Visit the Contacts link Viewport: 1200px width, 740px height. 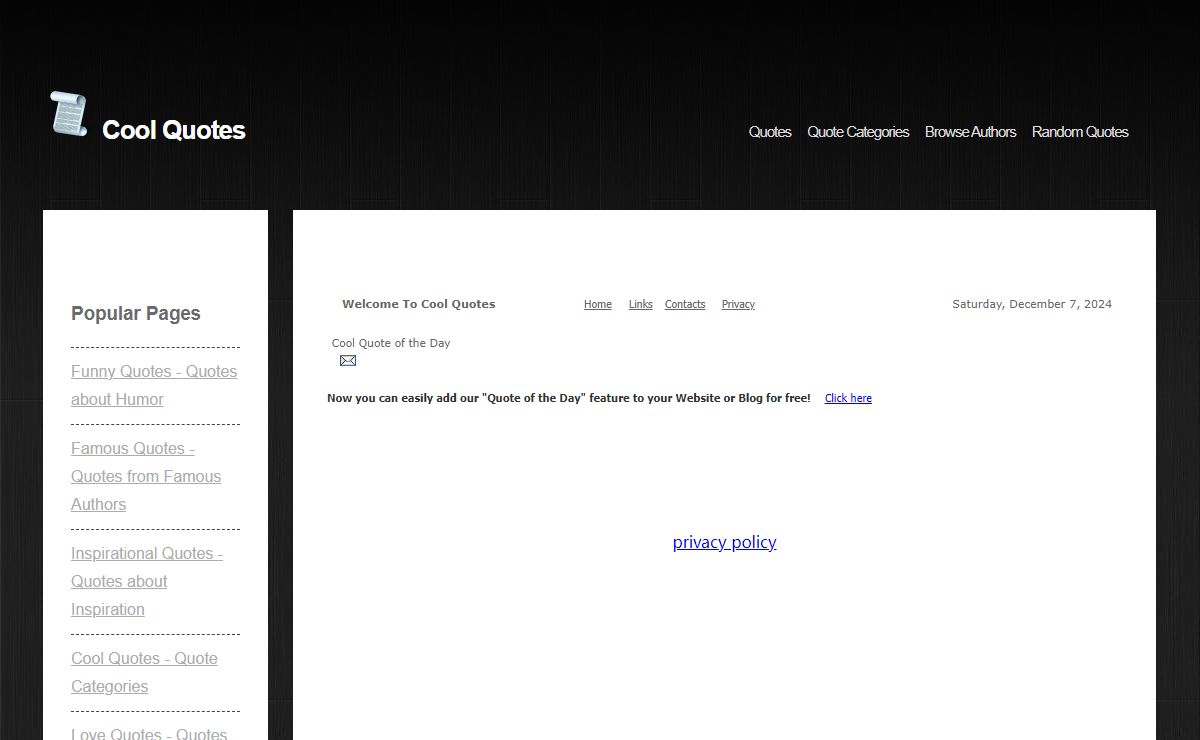(x=684, y=305)
